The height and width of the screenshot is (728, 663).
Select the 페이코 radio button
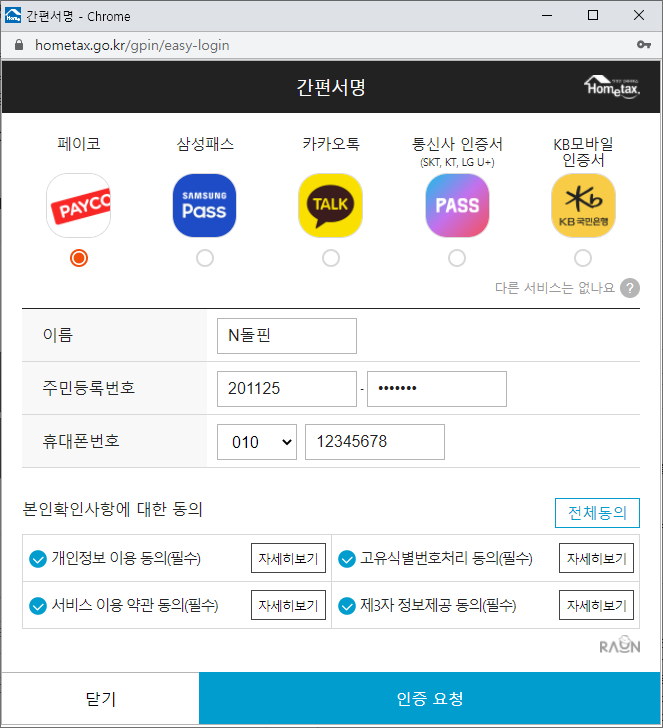coord(79,258)
